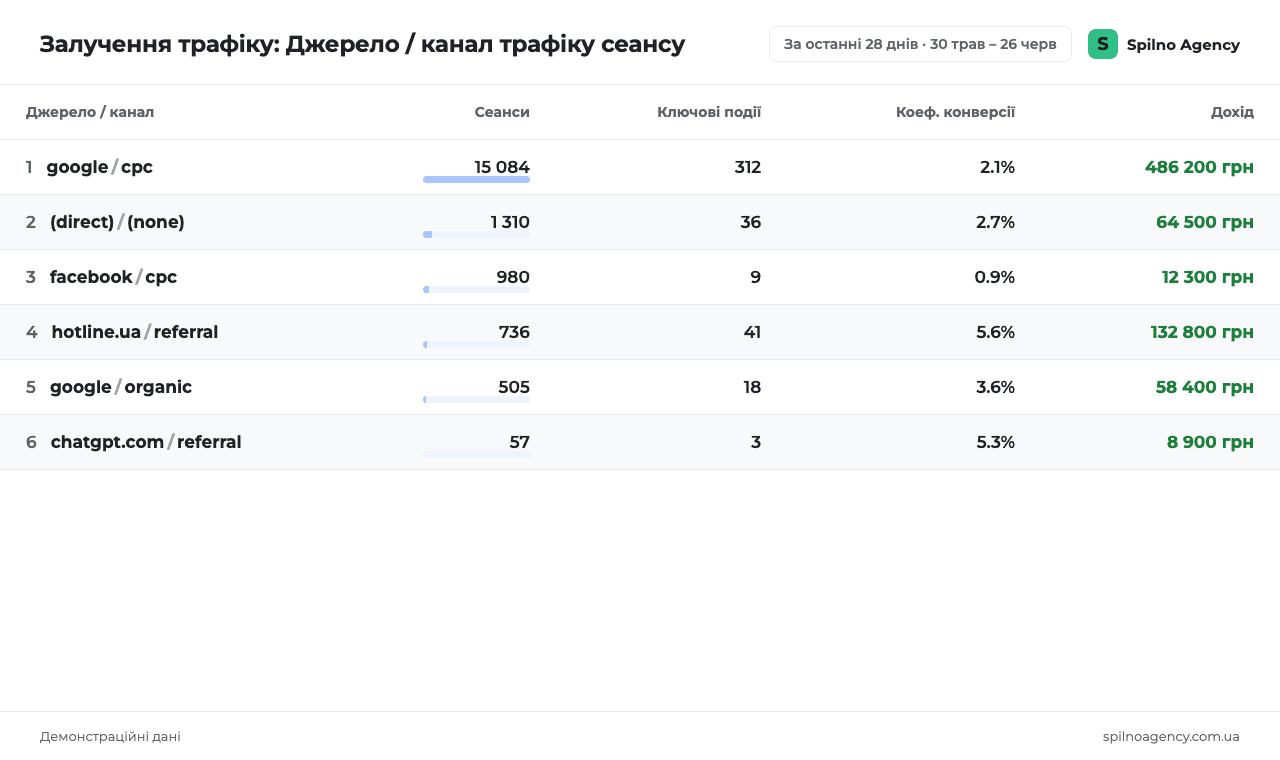The width and height of the screenshot is (1280, 760).
Task: Open the spilnoagency.com.ua footer link
Action: point(1171,737)
